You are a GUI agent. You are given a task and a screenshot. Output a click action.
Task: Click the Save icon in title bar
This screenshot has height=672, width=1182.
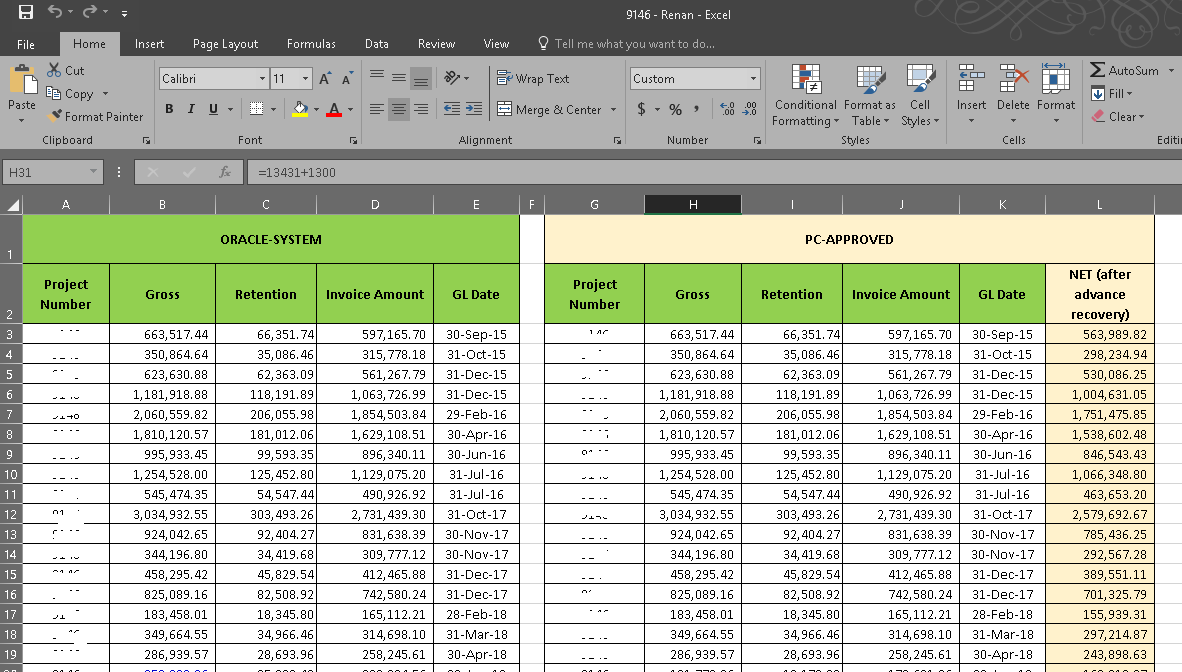tap(26, 13)
